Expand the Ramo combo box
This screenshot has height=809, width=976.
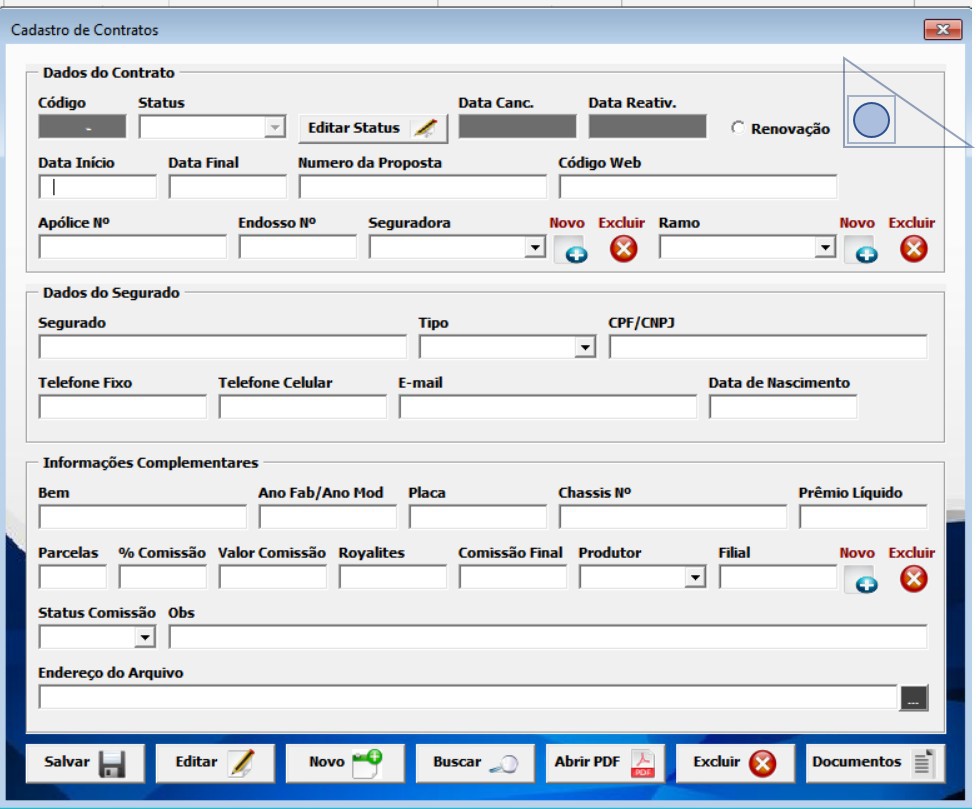[826, 247]
